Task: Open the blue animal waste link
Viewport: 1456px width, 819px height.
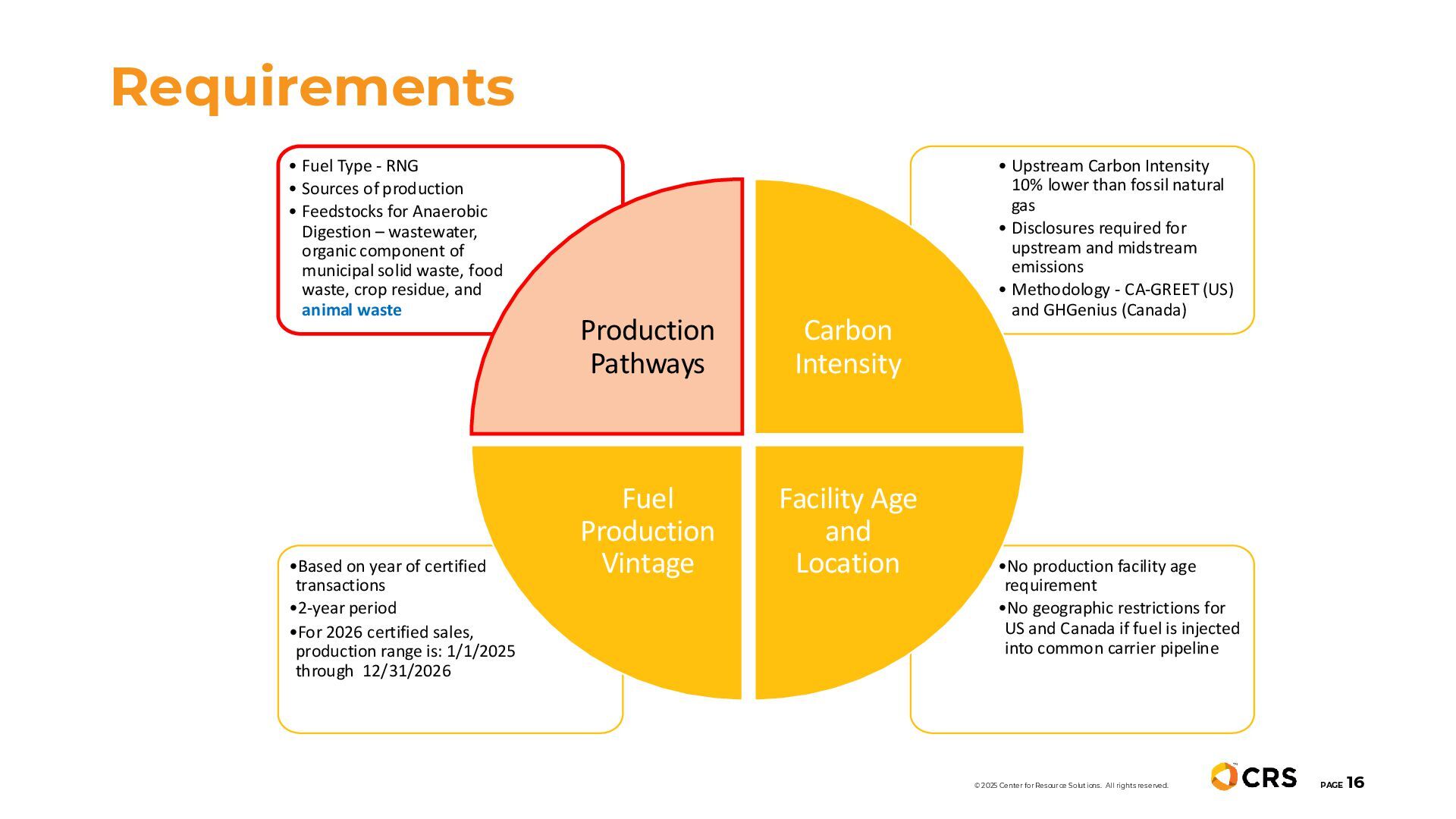Action: tap(351, 310)
